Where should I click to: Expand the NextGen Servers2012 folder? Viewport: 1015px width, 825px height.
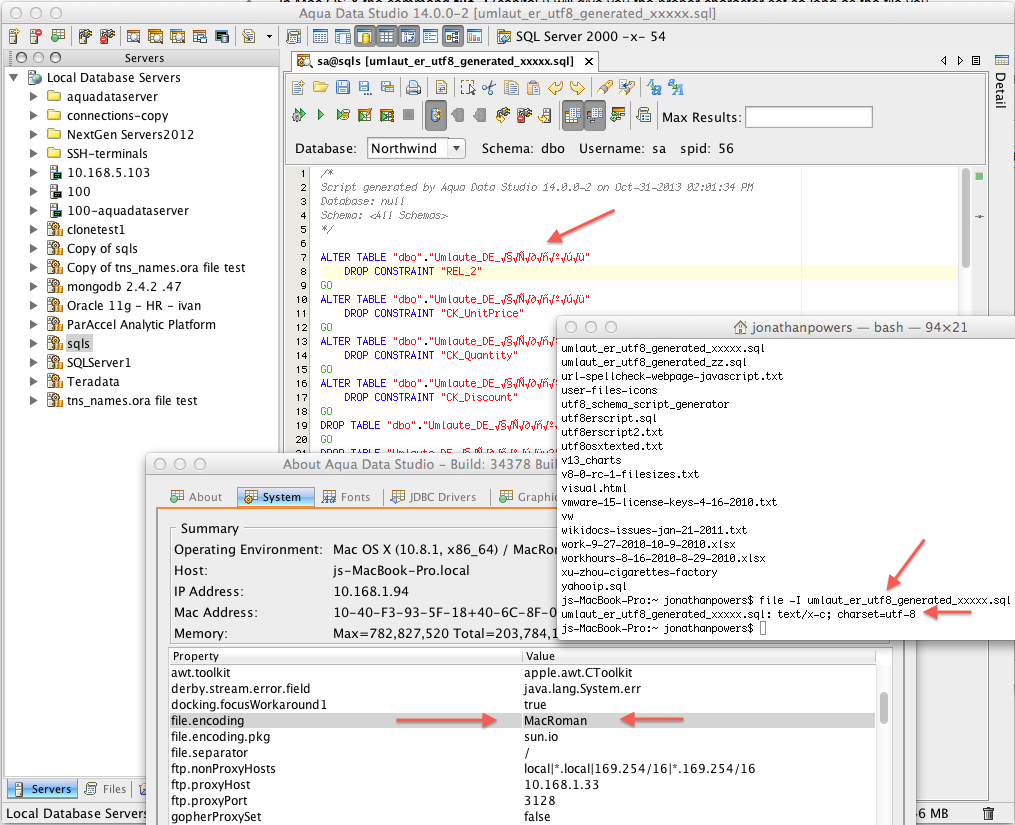pos(34,135)
